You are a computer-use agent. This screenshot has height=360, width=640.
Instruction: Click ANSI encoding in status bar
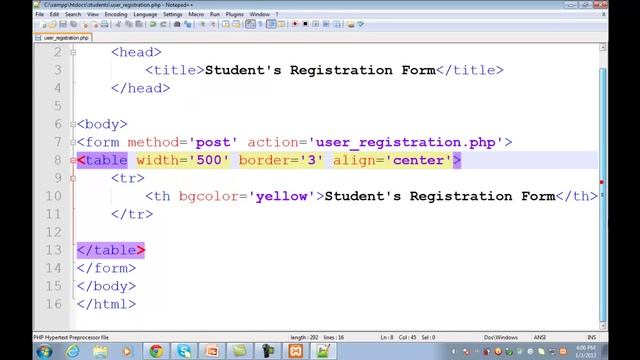[540, 338]
